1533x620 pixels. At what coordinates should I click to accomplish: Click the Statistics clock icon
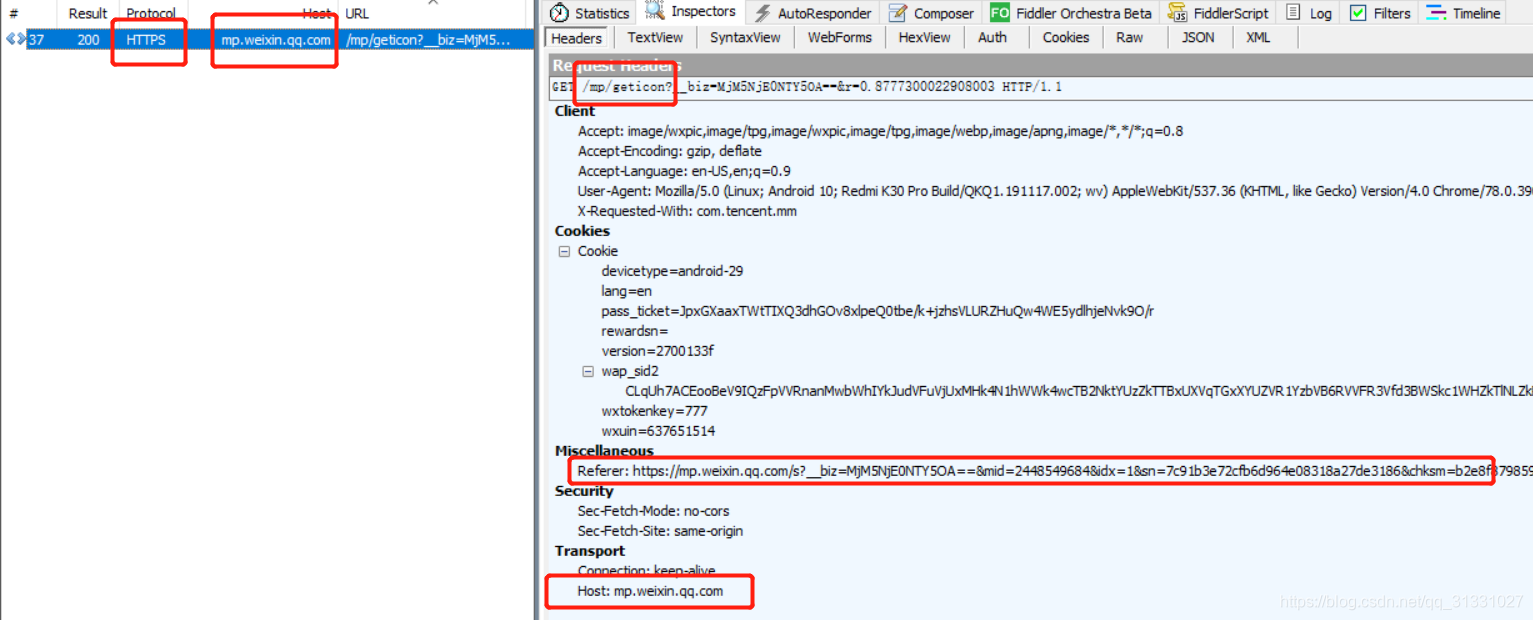coord(559,13)
